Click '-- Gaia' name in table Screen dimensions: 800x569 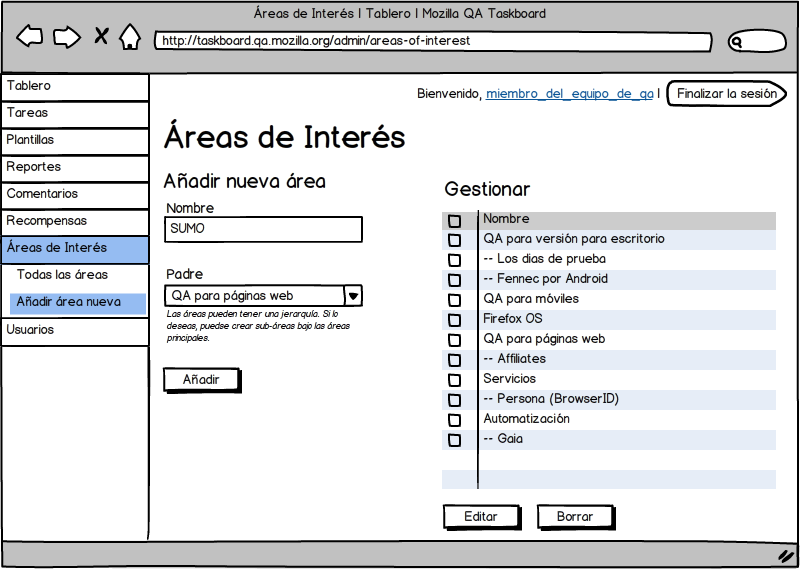point(503,439)
